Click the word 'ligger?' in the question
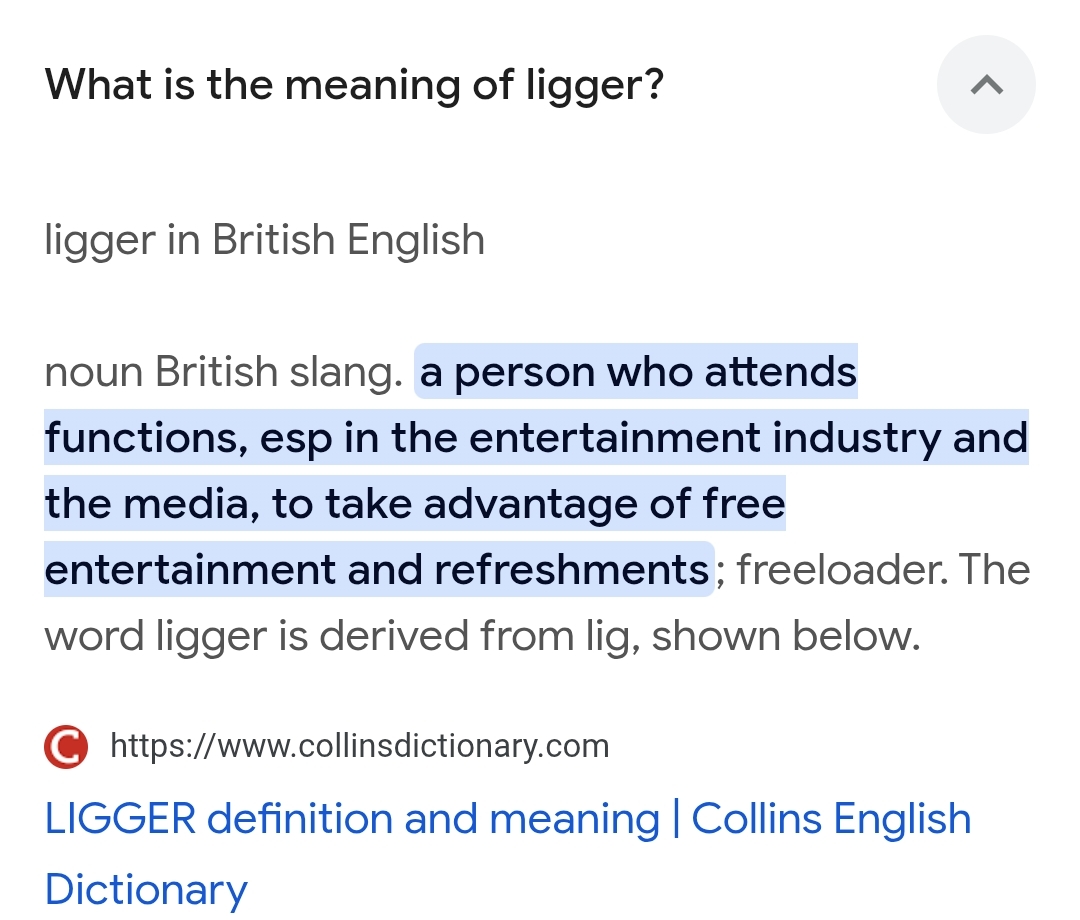 (x=594, y=86)
